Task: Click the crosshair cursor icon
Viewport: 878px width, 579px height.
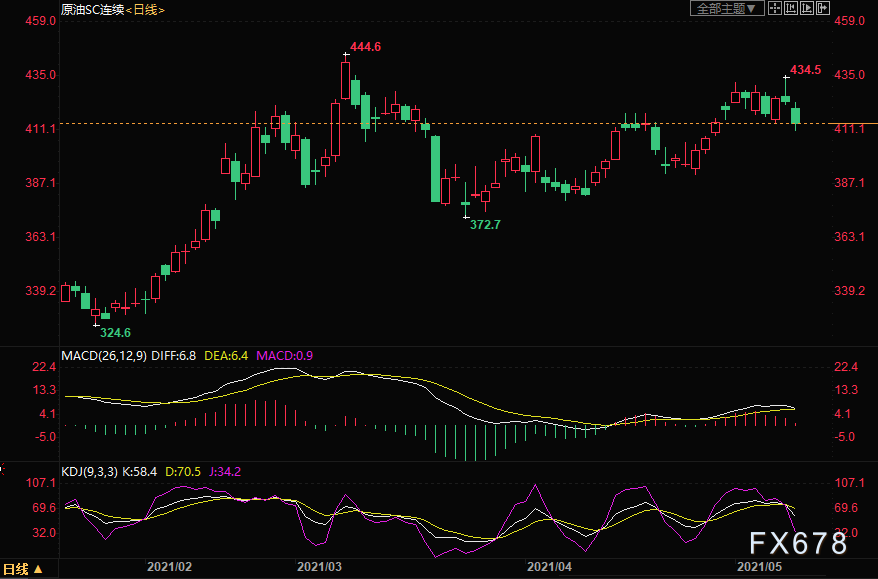Action: 776,8
